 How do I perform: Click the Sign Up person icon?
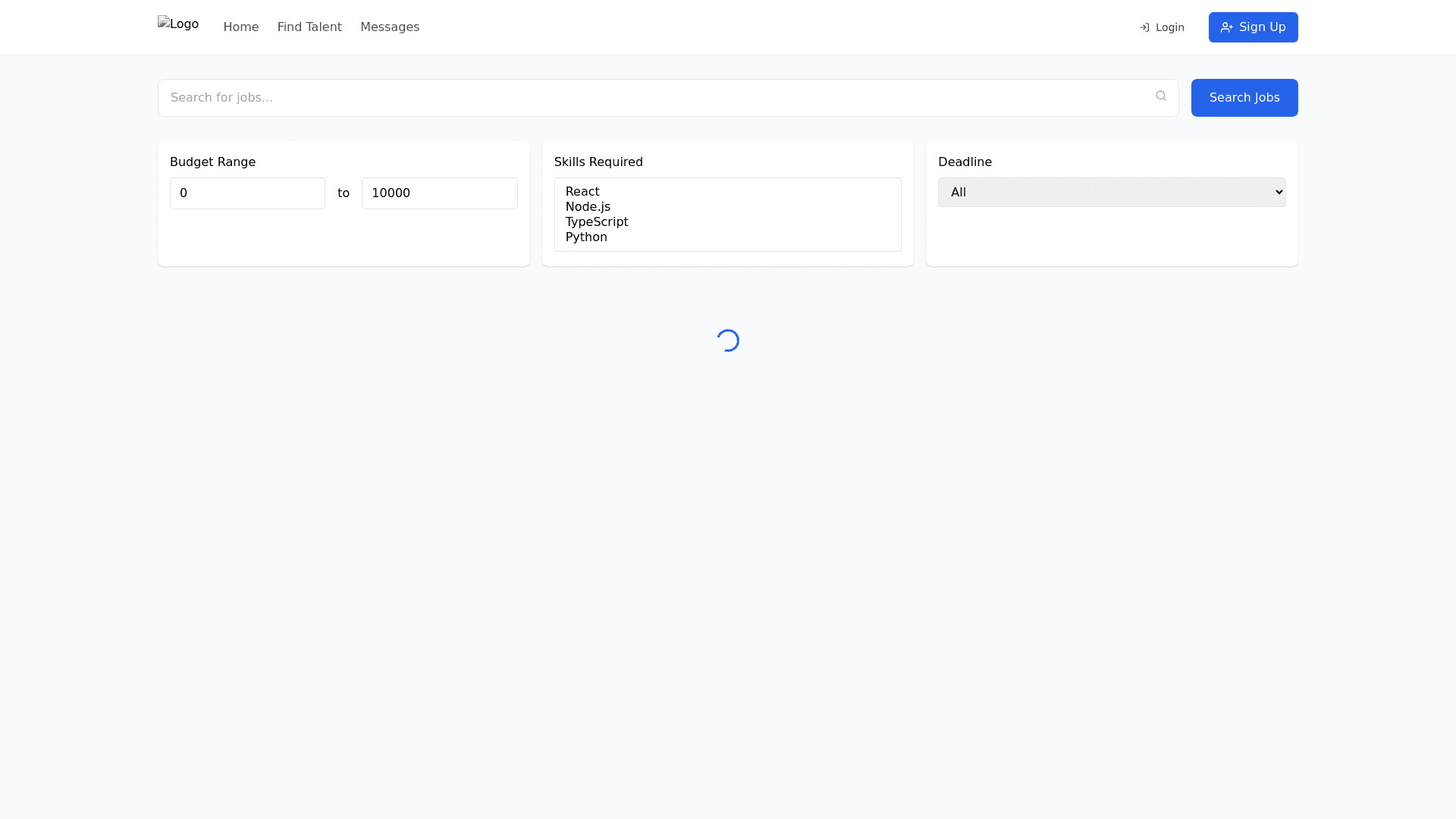click(x=1227, y=27)
